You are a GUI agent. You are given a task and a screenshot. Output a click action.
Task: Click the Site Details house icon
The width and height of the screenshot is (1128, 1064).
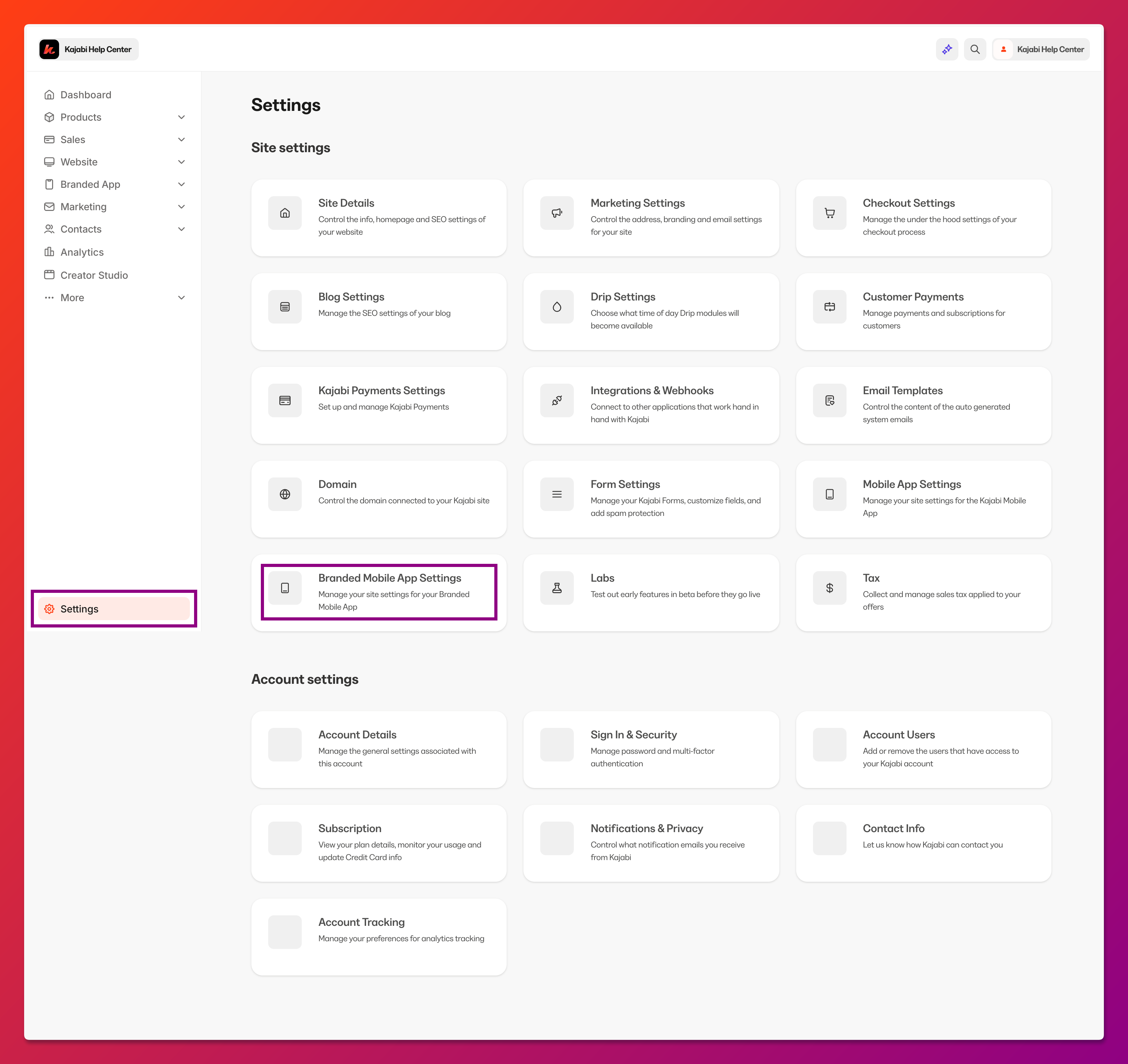[x=285, y=213]
